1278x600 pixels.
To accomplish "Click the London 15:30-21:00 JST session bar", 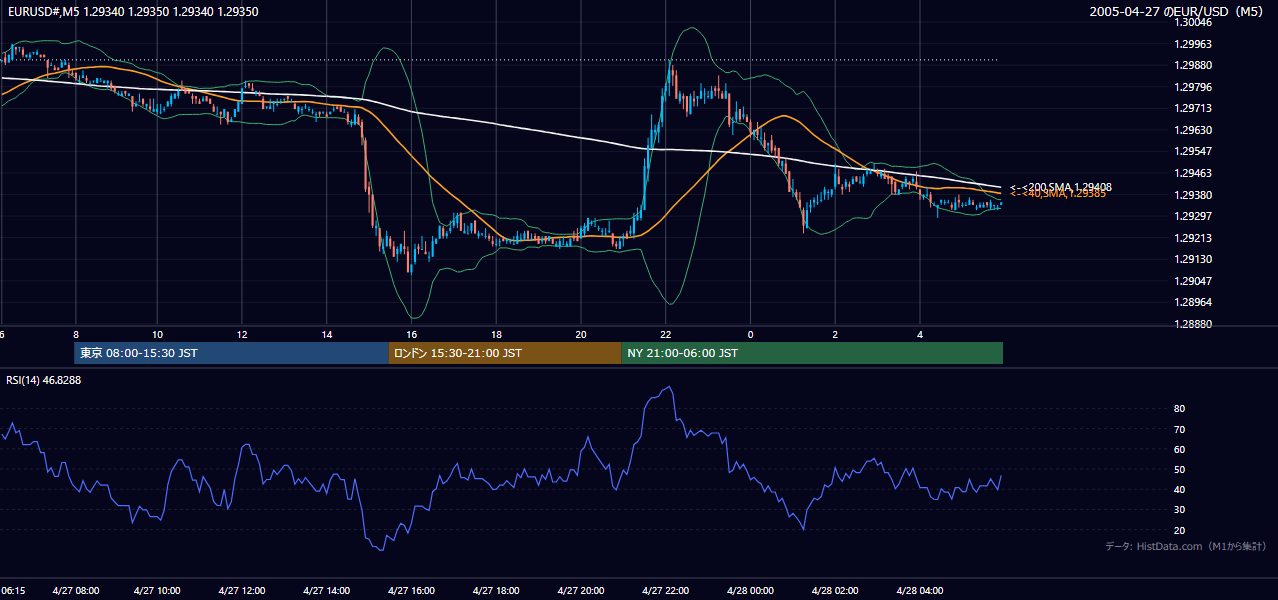I will (x=505, y=353).
